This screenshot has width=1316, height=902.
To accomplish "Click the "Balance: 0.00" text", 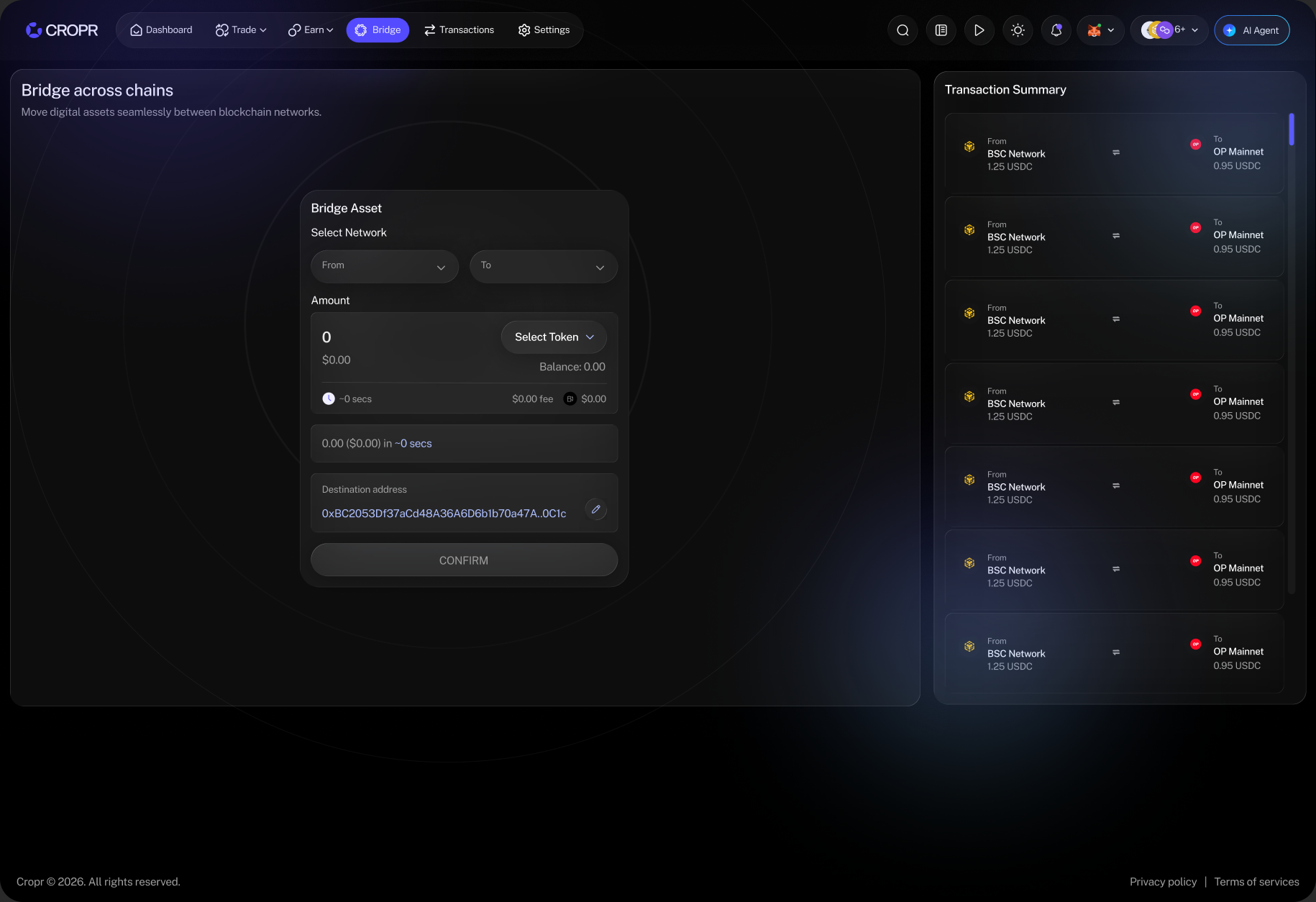I will click(x=572, y=367).
